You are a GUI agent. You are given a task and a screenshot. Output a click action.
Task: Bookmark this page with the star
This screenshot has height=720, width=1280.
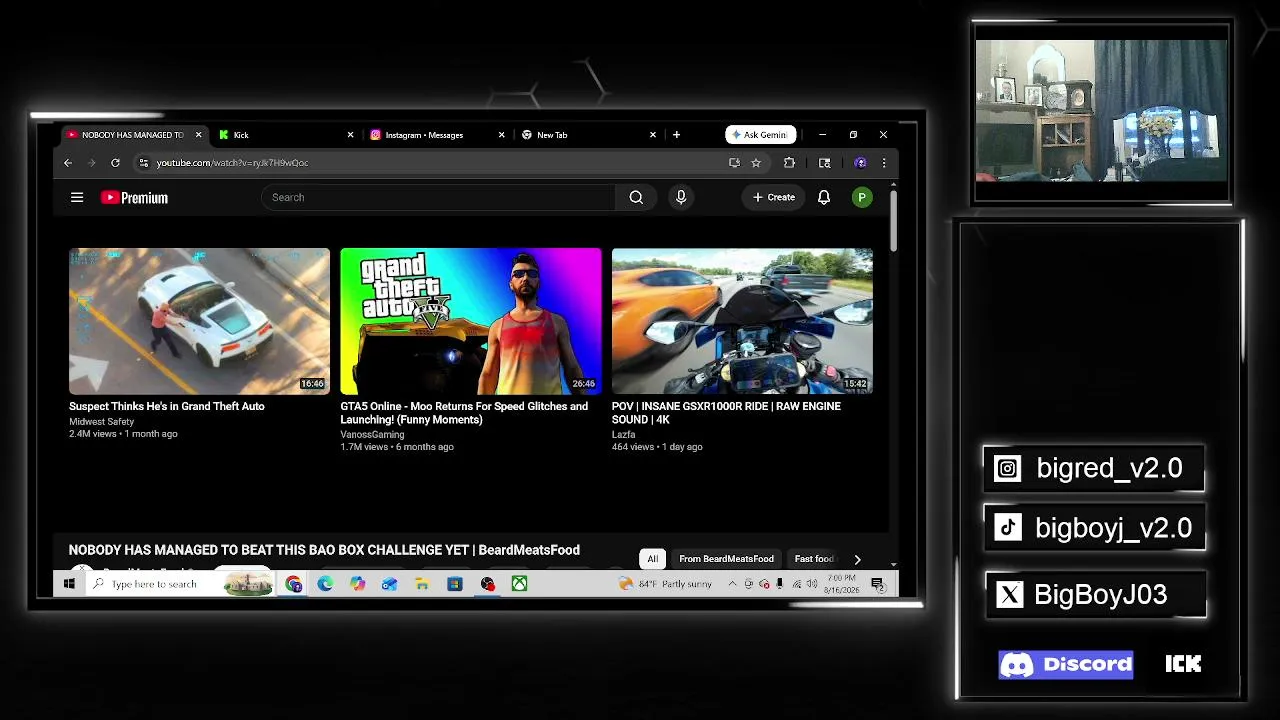[x=756, y=163]
